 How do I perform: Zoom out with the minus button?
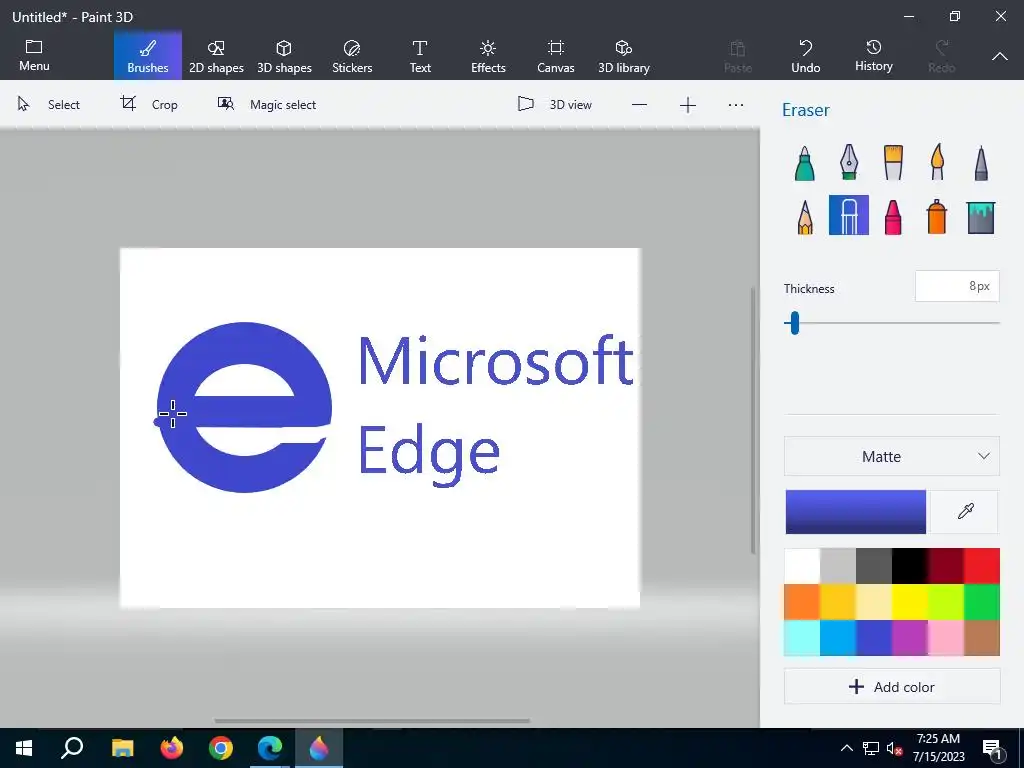click(639, 105)
